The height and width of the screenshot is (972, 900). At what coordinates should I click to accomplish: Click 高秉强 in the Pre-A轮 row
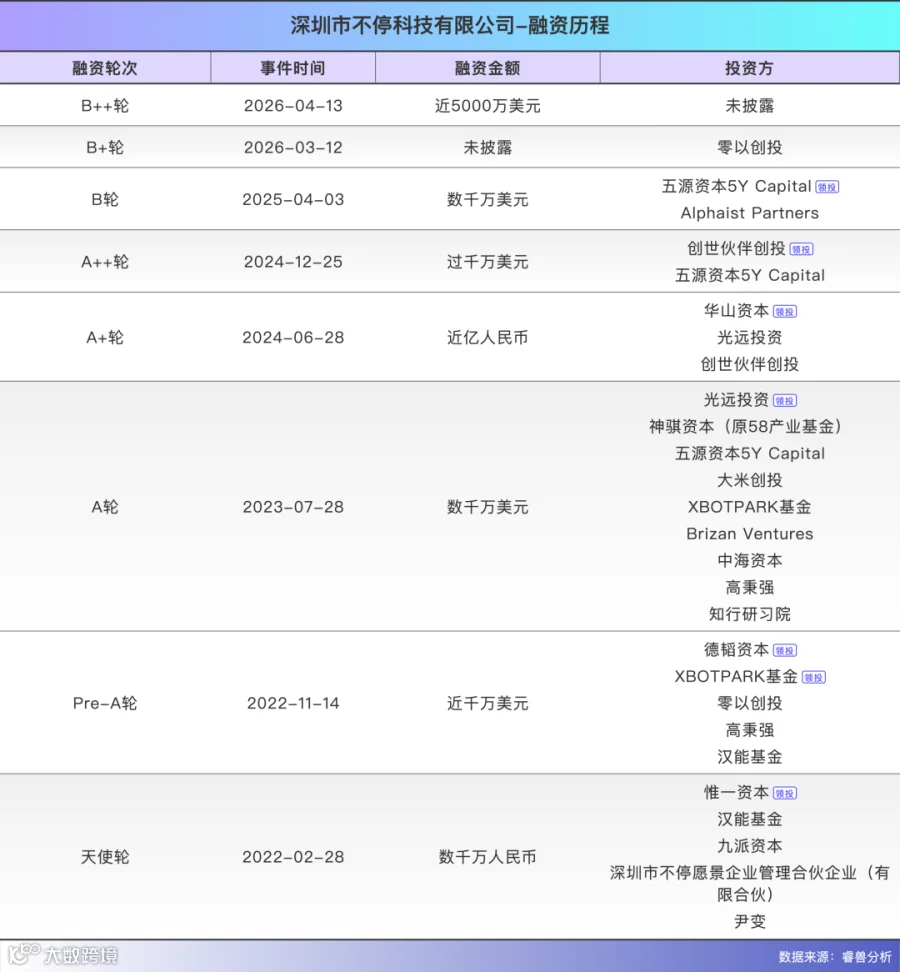click(x=749, y=730)
